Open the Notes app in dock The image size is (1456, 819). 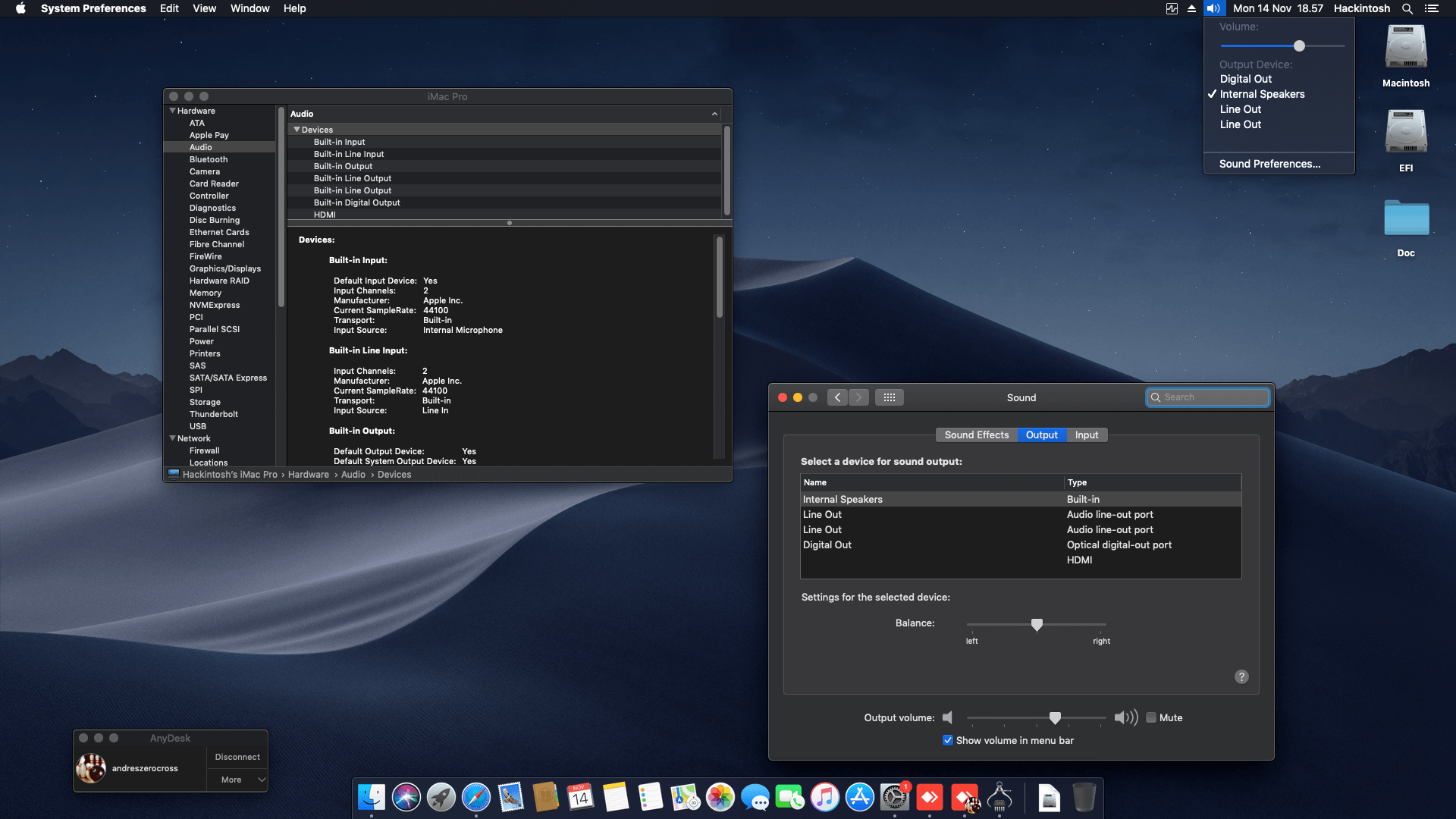tap(616, 798)
